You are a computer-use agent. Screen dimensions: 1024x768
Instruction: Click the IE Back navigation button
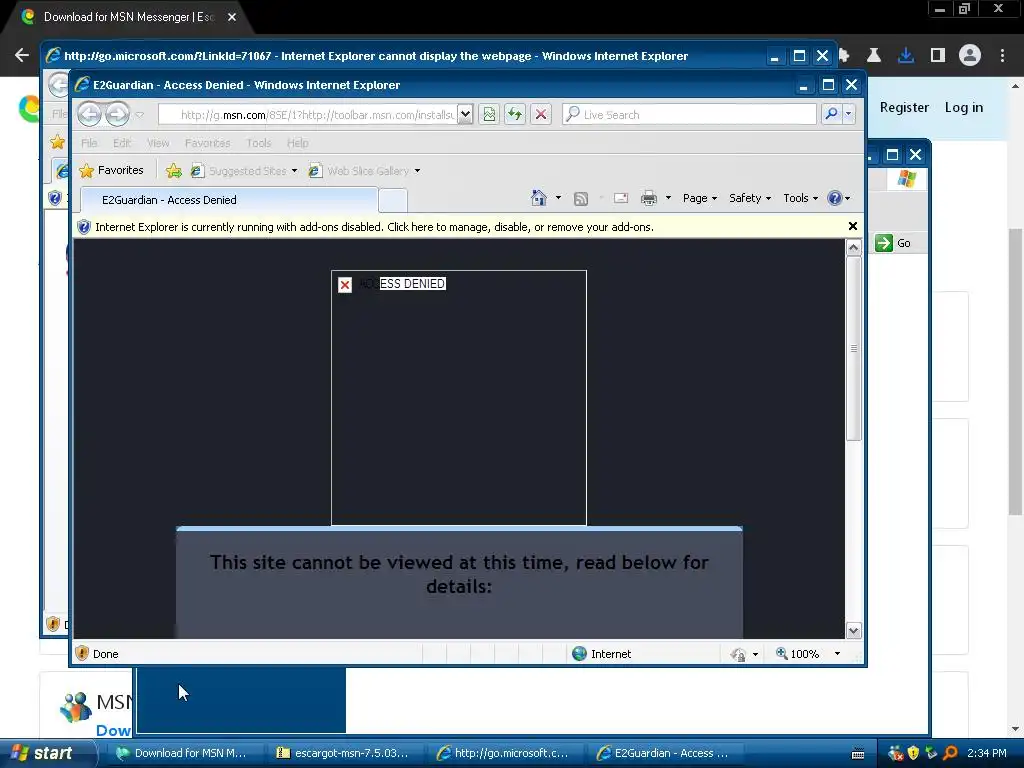pos(90,114)
